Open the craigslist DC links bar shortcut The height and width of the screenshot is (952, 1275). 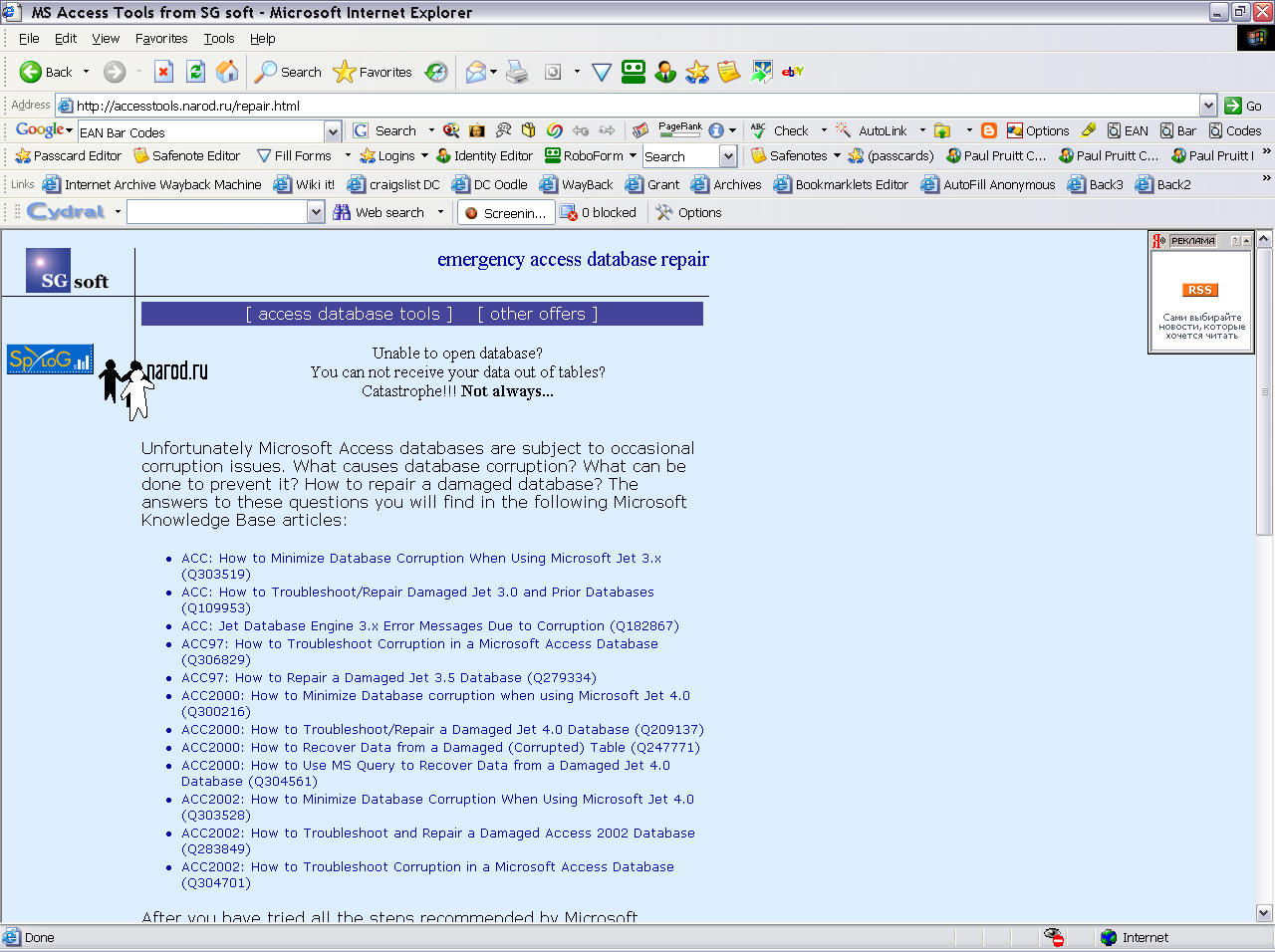coord(393,184)
